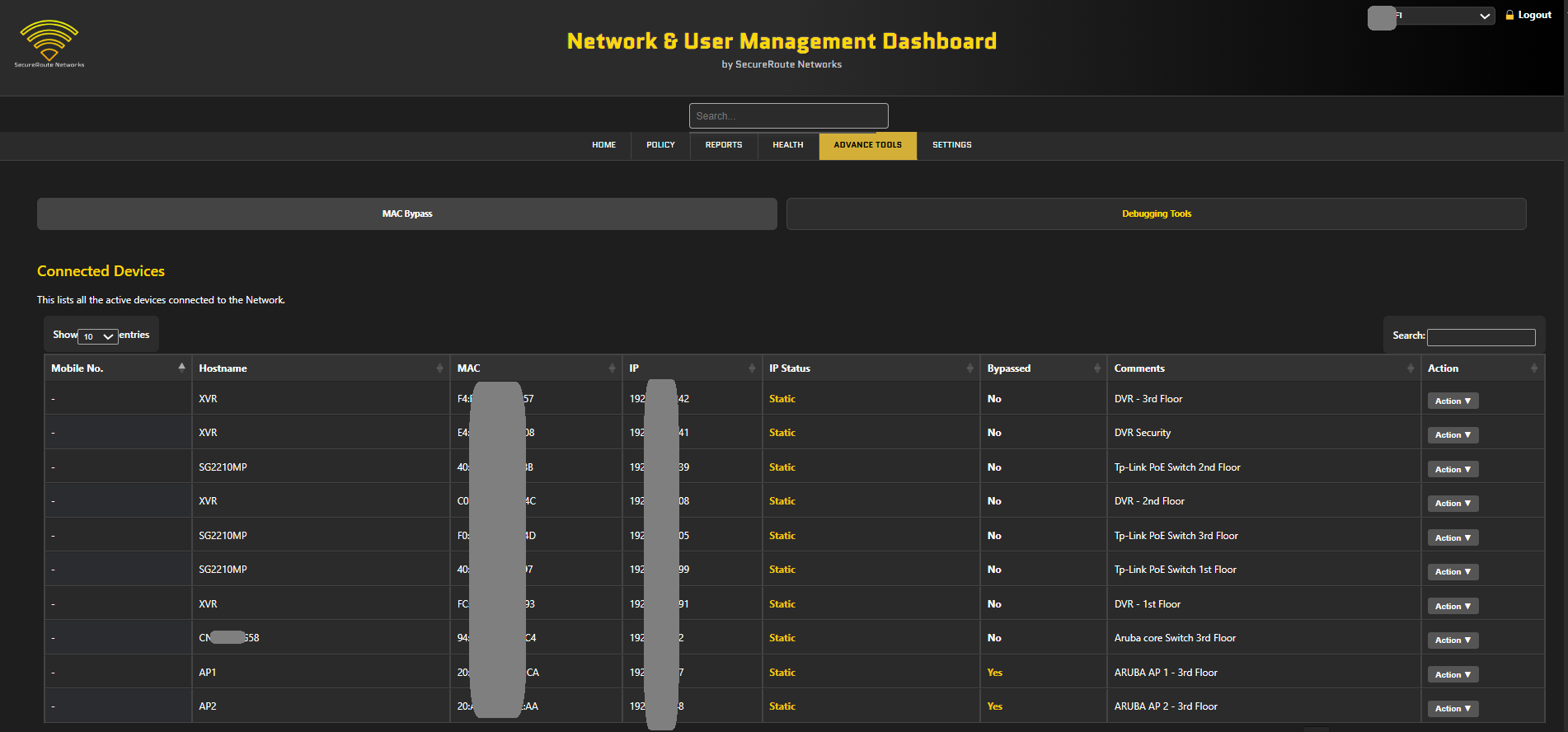Open the Reports menu tab
This screenshot has height=732, width=1568.
pos(723,145)
